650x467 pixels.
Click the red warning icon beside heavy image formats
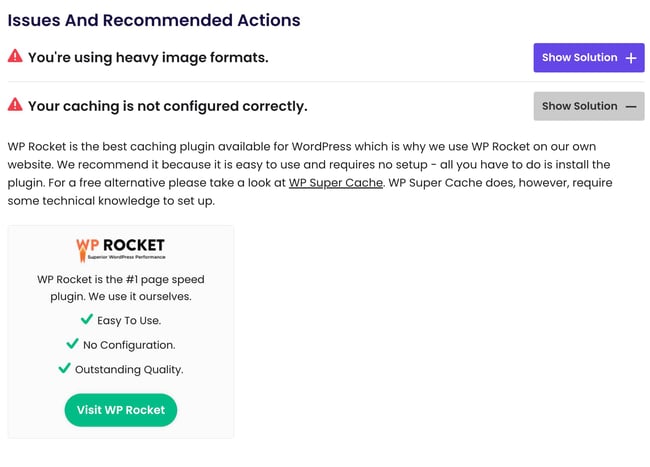click(15, 57)
